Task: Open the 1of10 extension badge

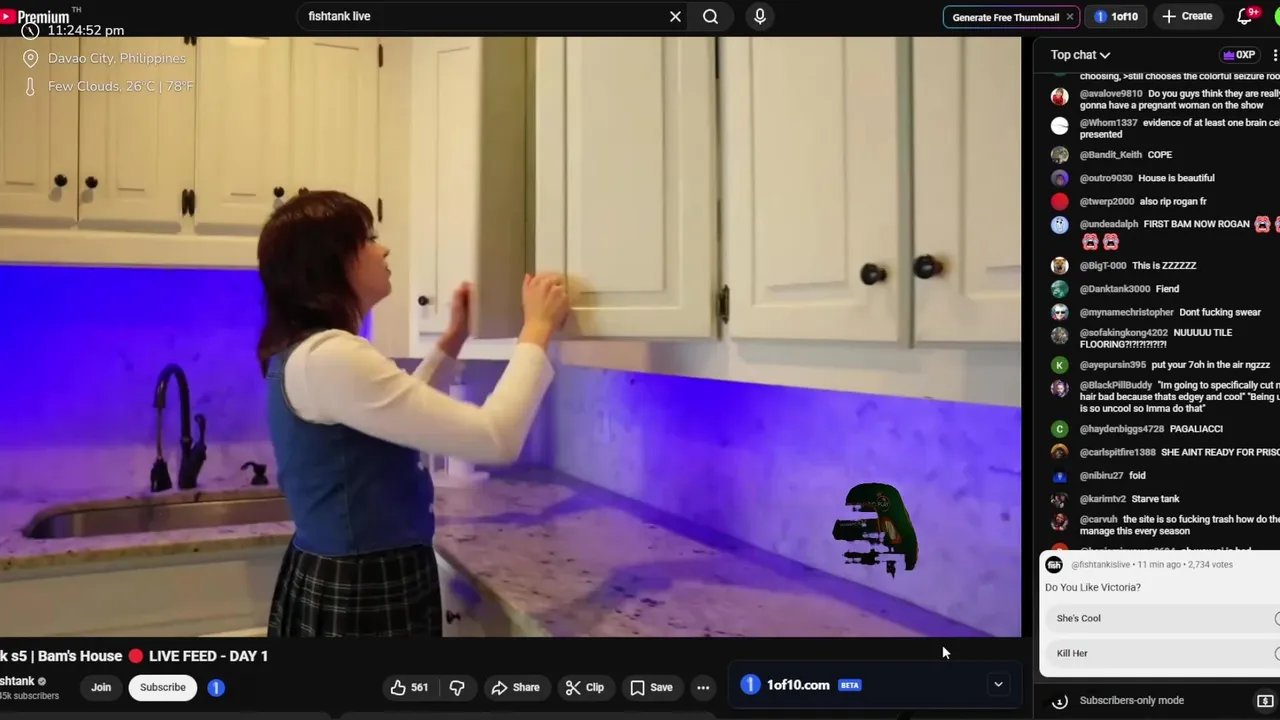Action: pyautogui.click(x=1116, y=16)
